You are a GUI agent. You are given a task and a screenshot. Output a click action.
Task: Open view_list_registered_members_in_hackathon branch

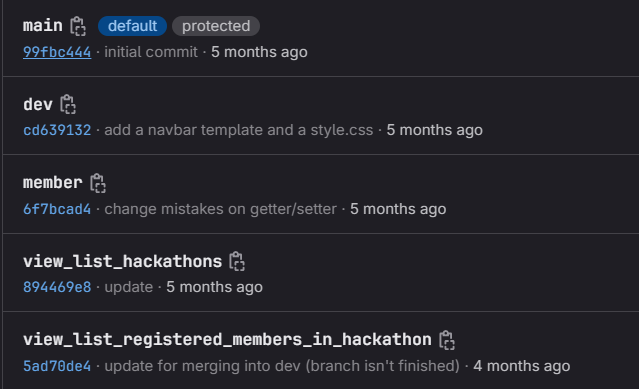tap(227, 340)
